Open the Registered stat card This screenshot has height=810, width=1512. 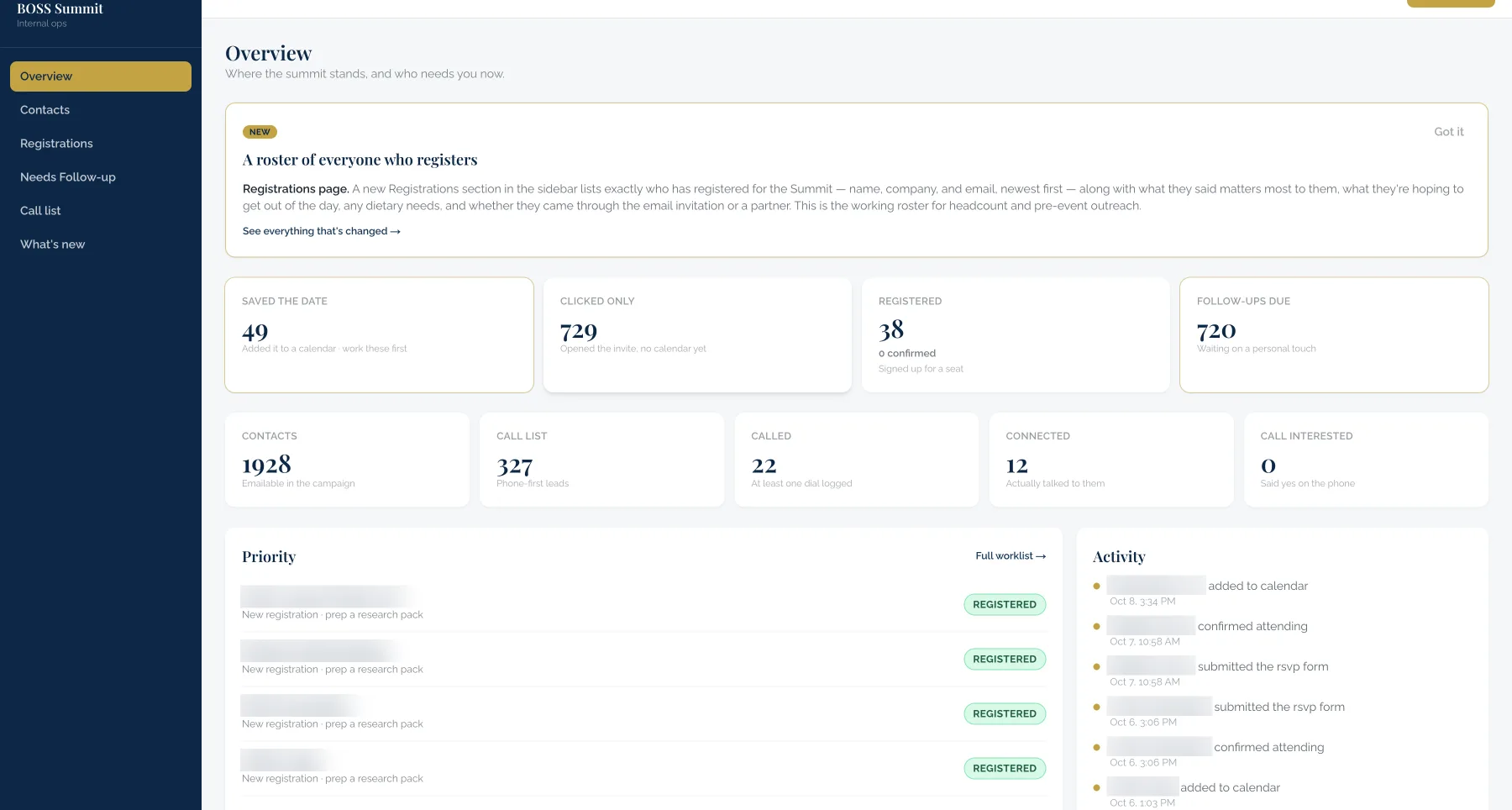tap(1016, 335)
